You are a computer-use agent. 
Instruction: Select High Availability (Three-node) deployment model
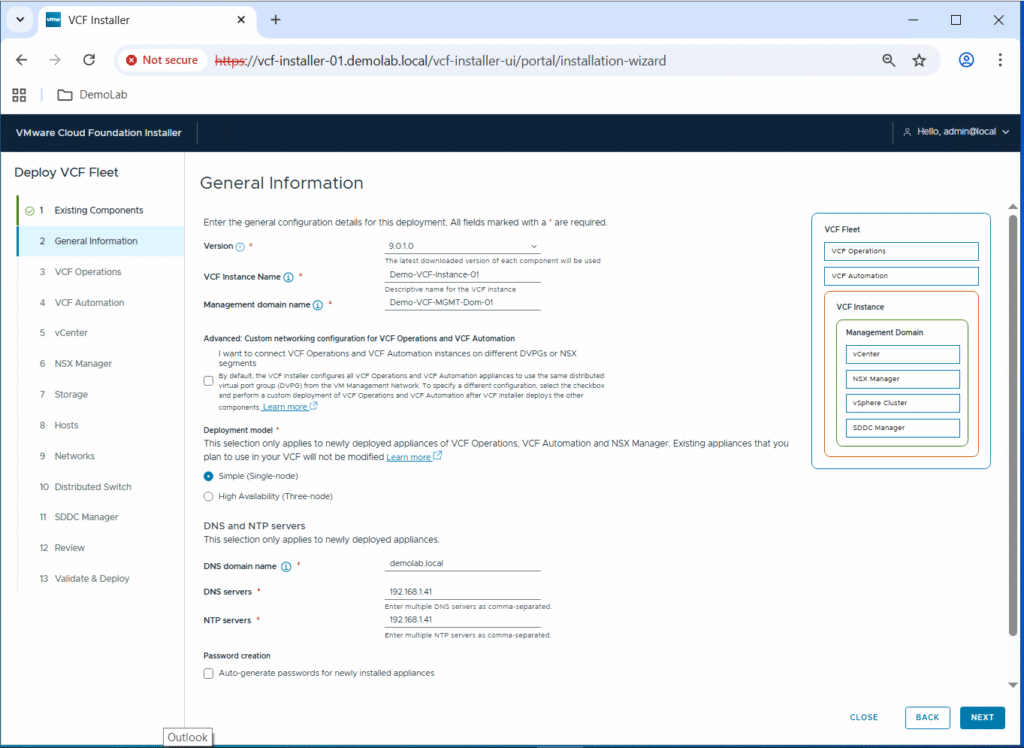(208, 496)
